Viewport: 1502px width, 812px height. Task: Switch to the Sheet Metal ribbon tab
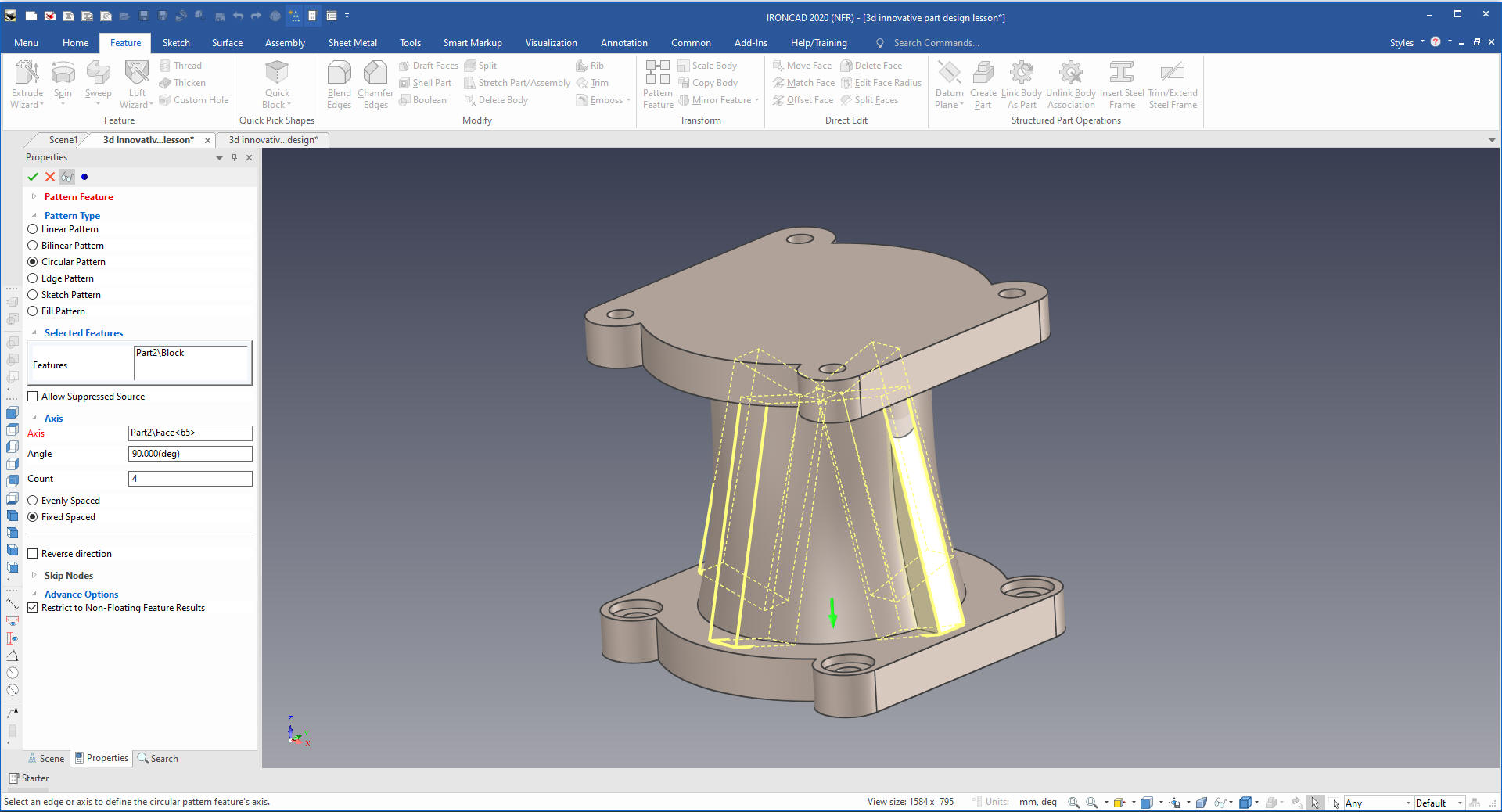tap(352, 43)
